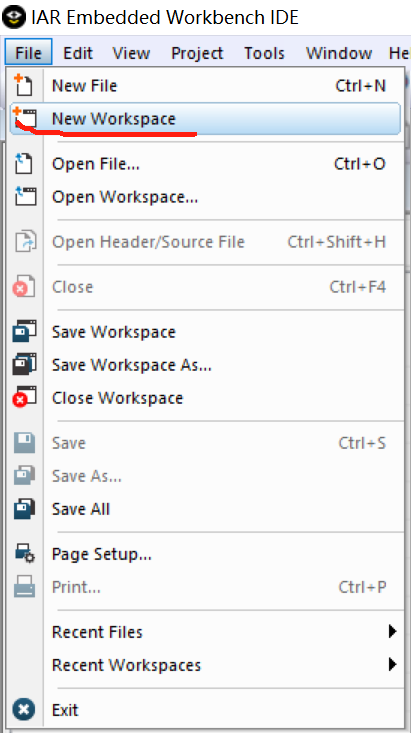
Task: Click the Exit circle-x icon
Action: pos(24,710)
